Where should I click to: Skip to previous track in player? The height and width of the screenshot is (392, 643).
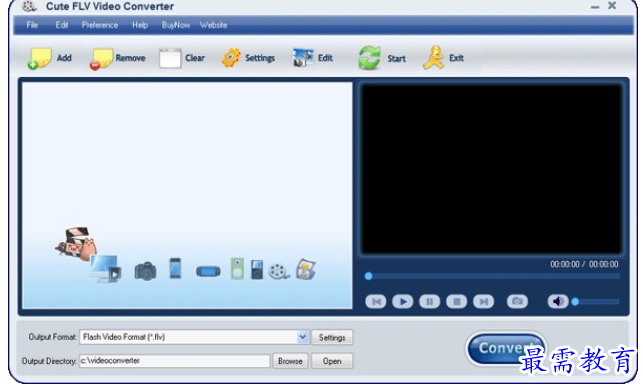(376, 302)
